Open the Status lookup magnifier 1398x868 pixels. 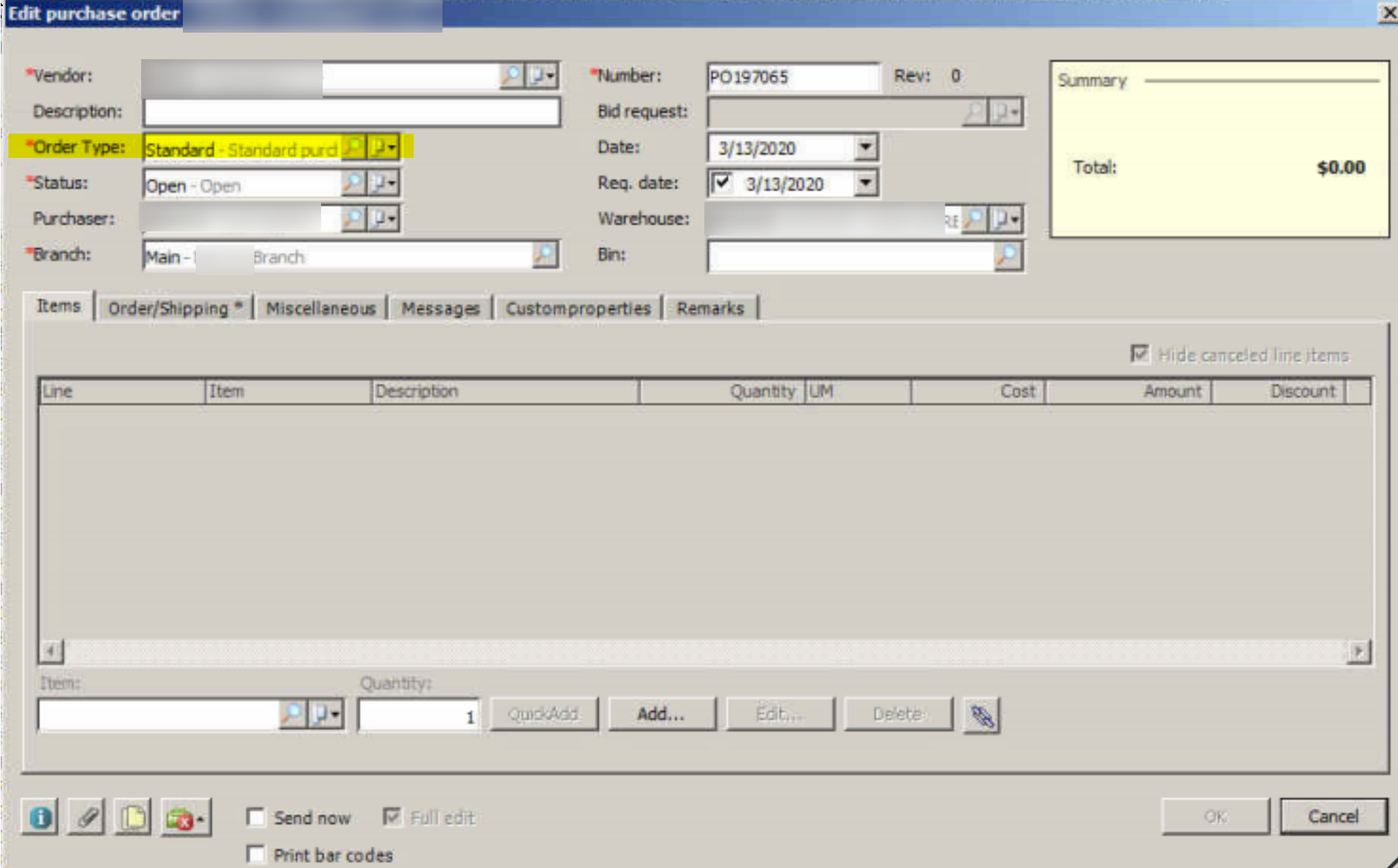pyautogui.click(x=353, y=183)
